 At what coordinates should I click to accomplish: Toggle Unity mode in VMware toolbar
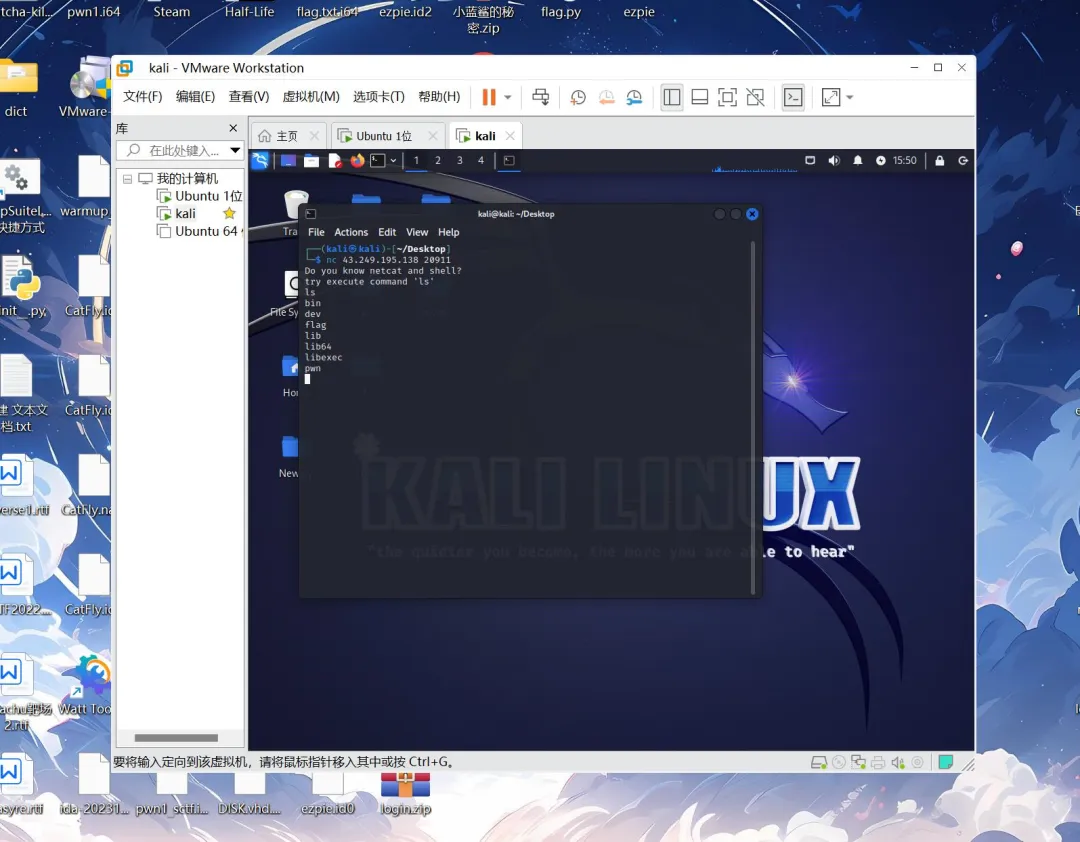756,97
